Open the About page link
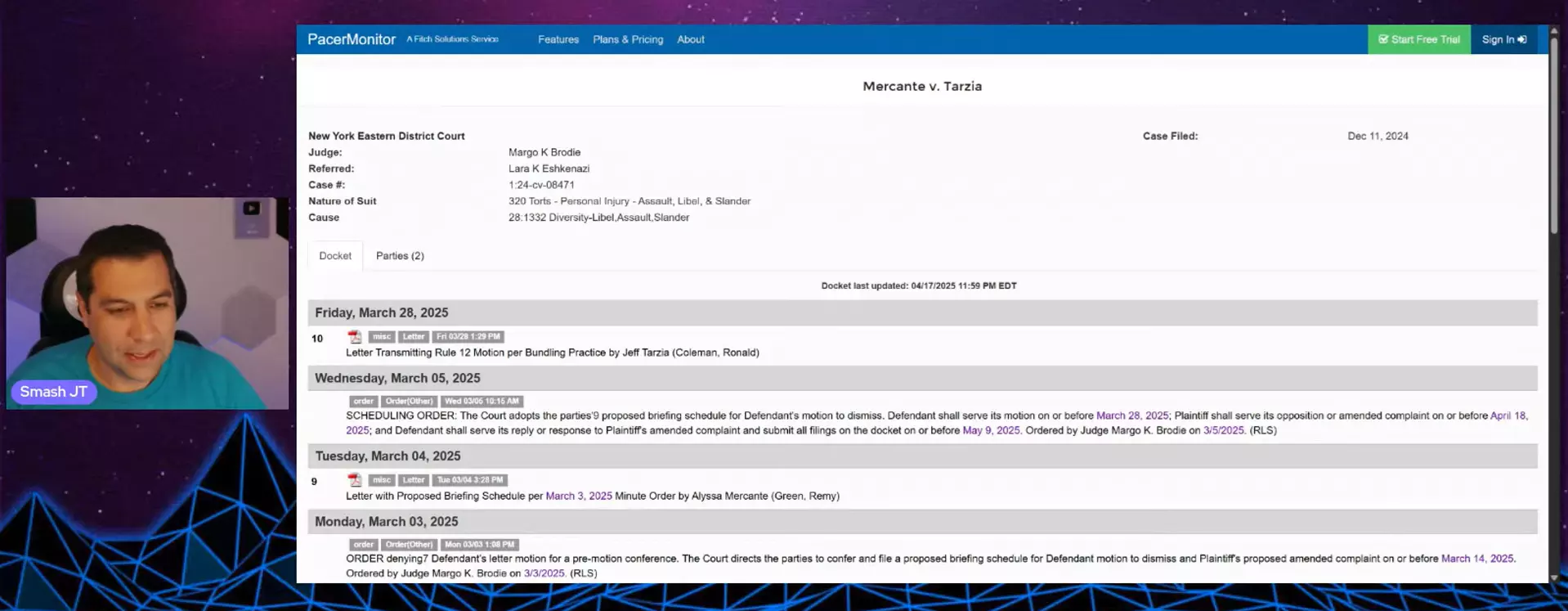 coord(691,39)
